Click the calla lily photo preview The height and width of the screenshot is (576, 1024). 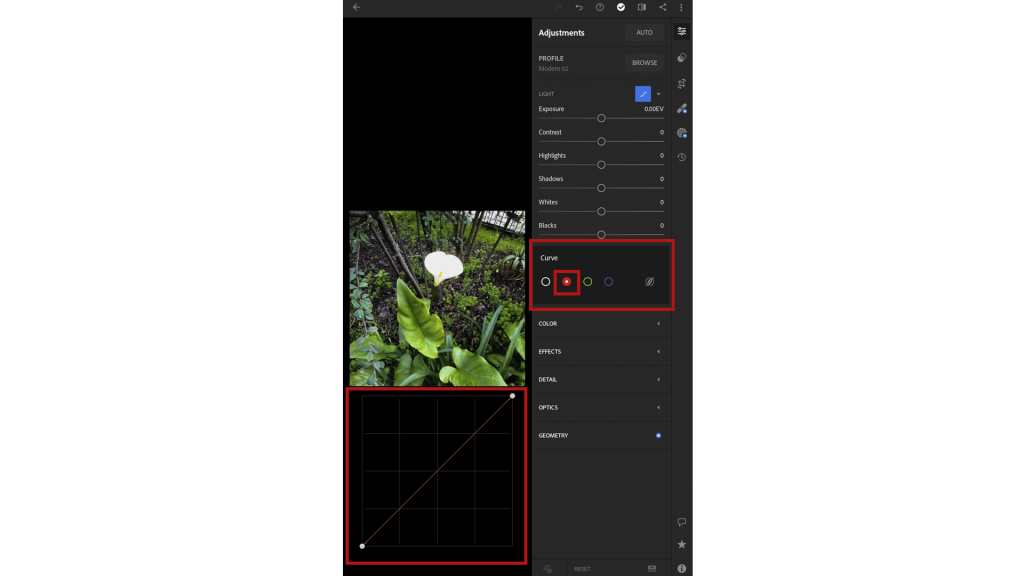pos(437,298)
